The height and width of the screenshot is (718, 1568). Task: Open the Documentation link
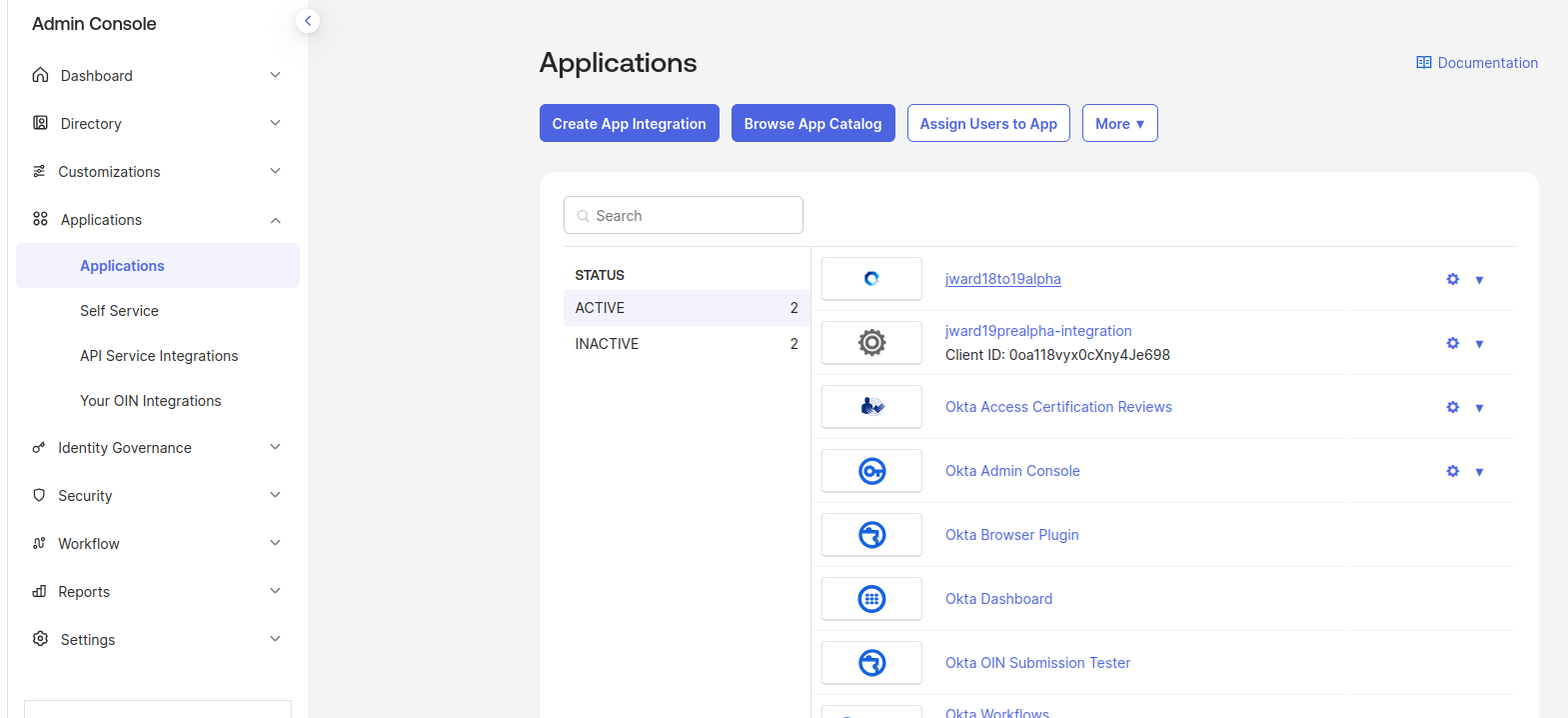1477,62
